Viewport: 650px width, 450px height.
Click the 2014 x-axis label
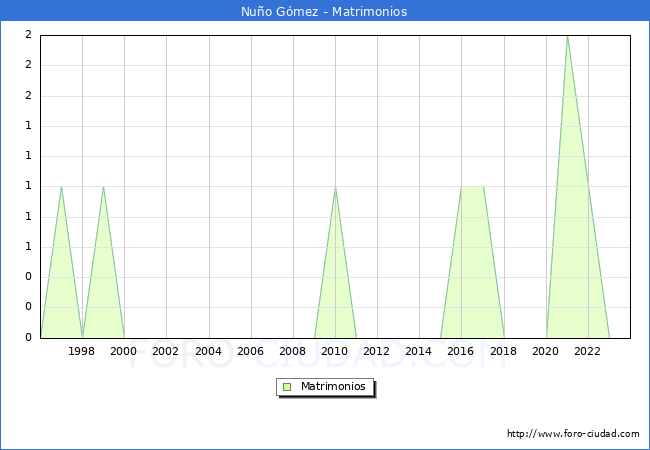point(419,351)
